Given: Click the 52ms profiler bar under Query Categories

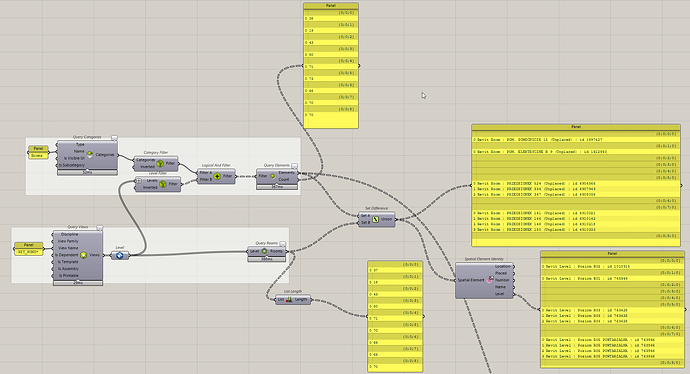Looking at the screenshot, I should tap(87, 172).
